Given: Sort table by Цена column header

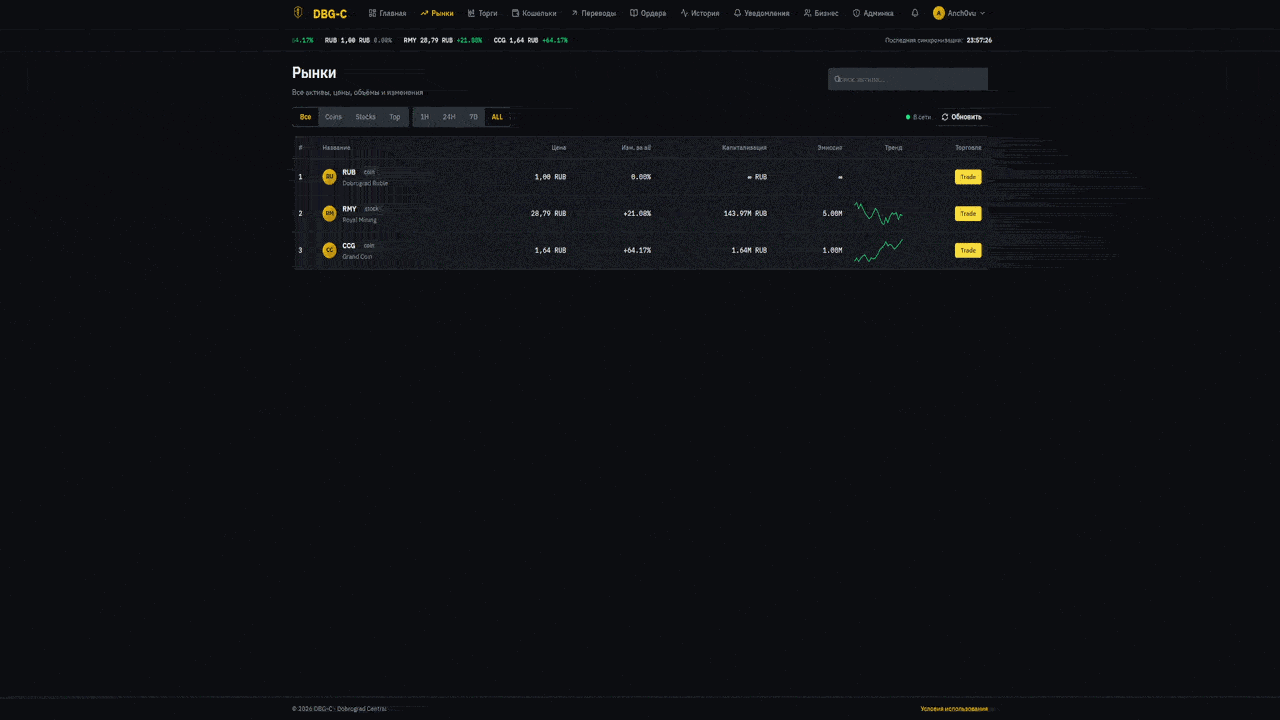Looking at the screenshot, I should (558, 148).
